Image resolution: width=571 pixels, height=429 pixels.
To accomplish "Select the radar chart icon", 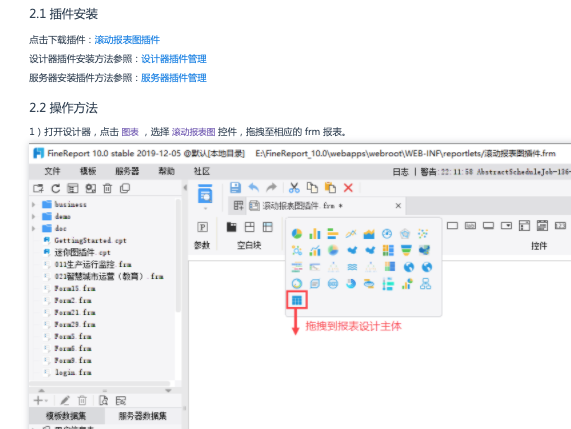I will (x=405, y=233).
